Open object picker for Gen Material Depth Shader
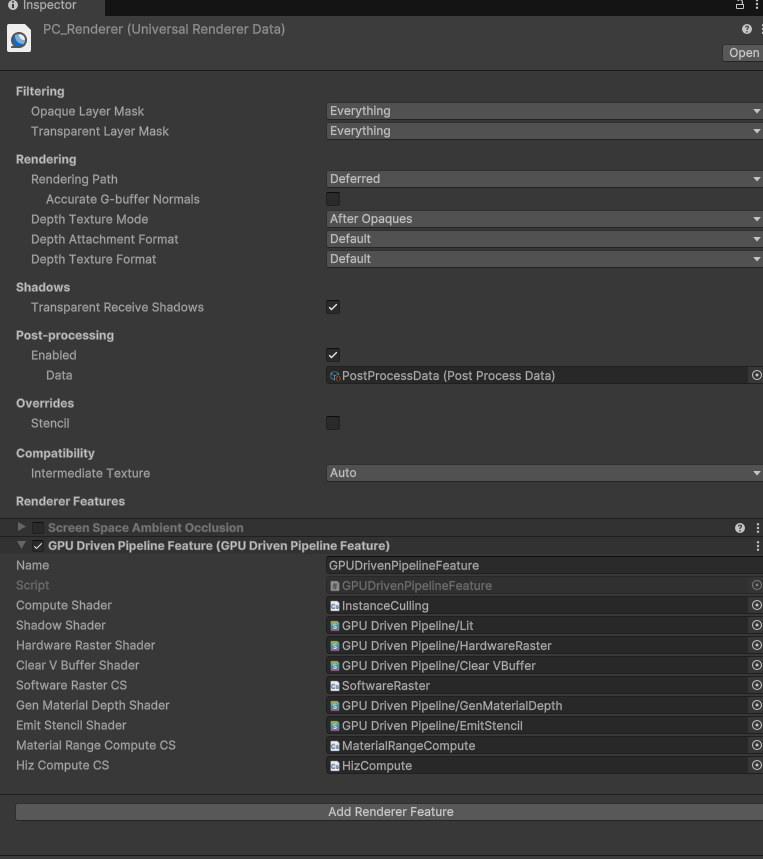The image size is (763, 859). pyautogui.click(x=756, y=705)
